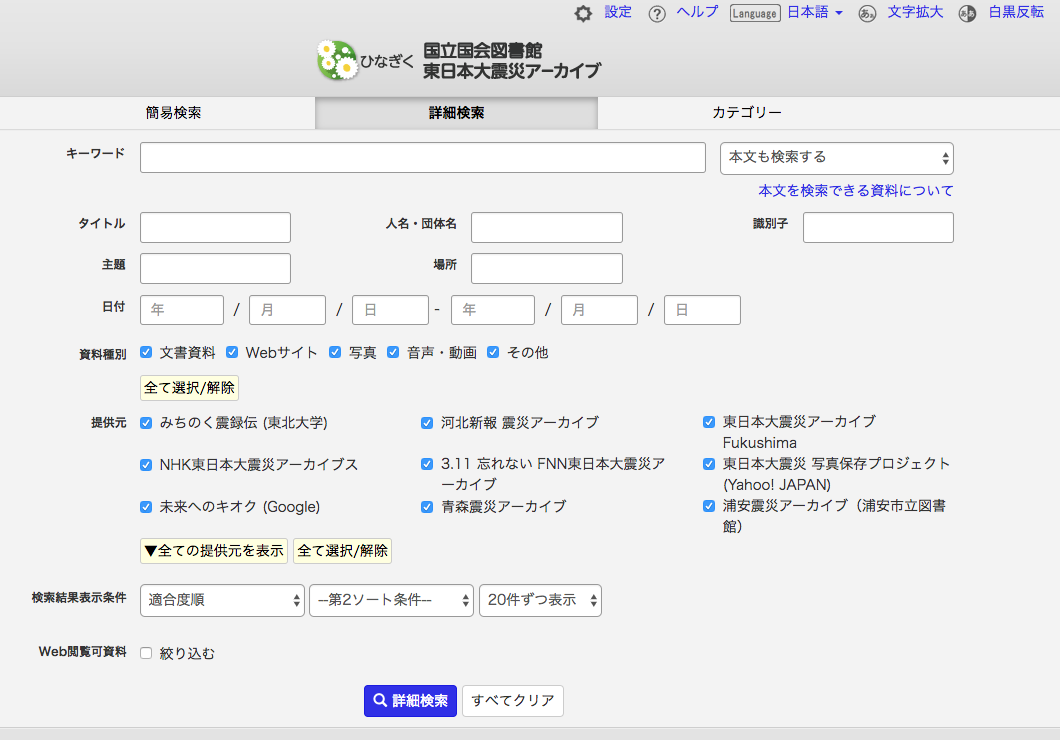The height and width of the screenshot is (740, 1060).
Task: Click 全て選択/解除 under 資料種別
Action: 189,388
